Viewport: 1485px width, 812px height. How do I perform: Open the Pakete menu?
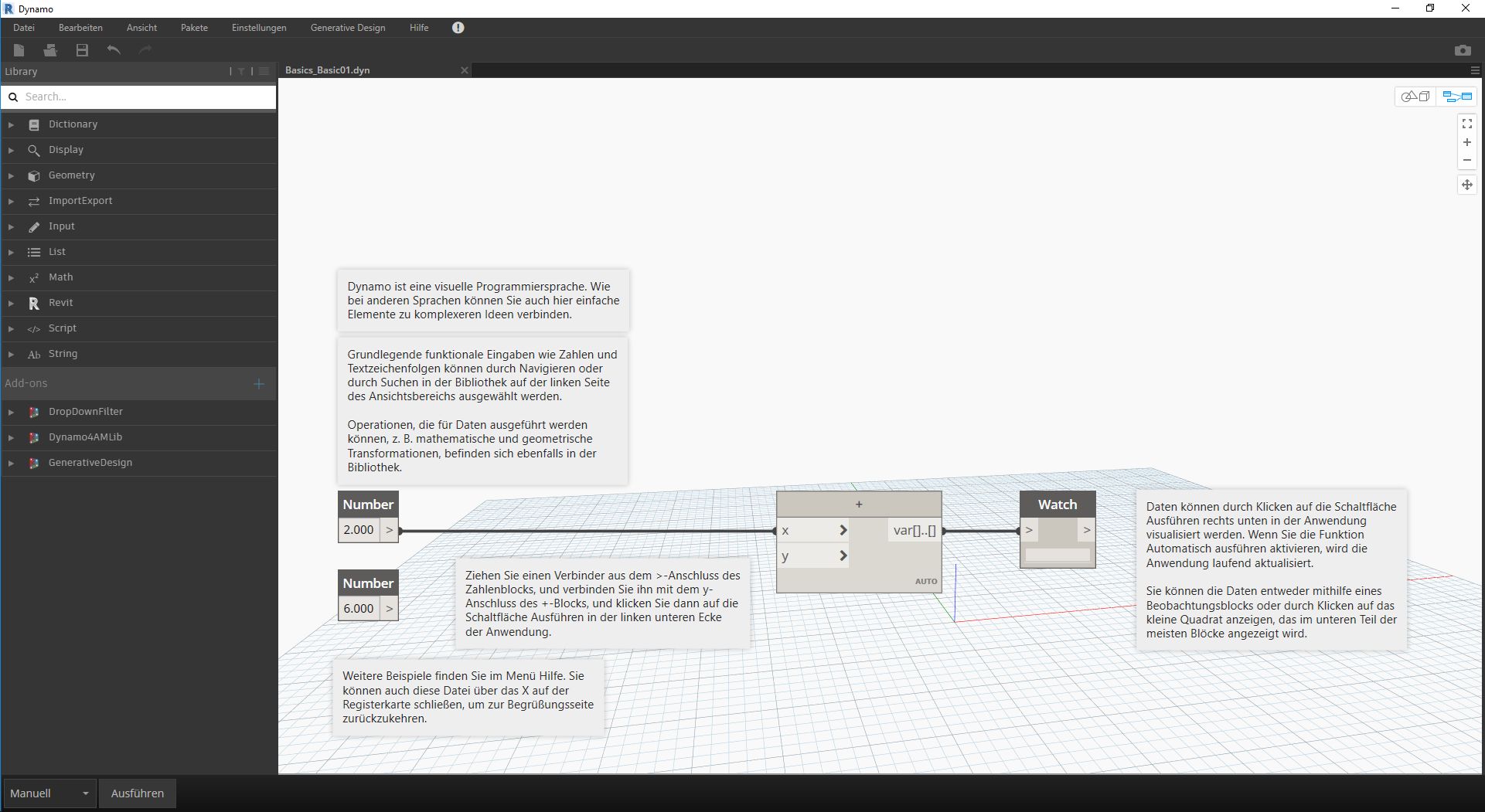(x=194, y=28)
